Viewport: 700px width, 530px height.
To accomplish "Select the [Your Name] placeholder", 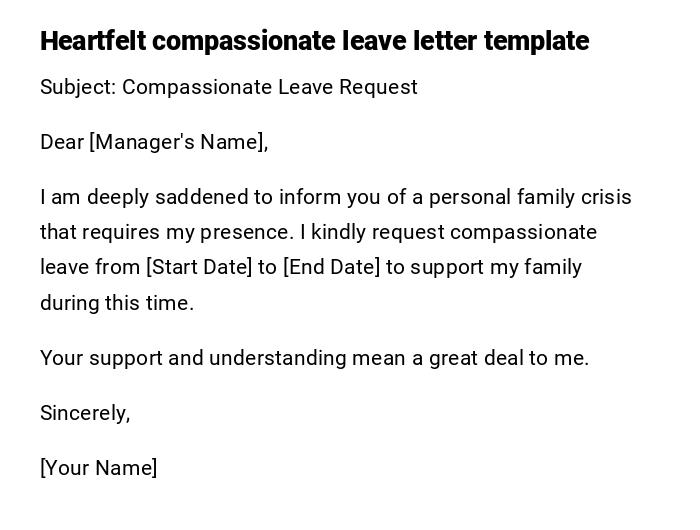I will point(99,468).
